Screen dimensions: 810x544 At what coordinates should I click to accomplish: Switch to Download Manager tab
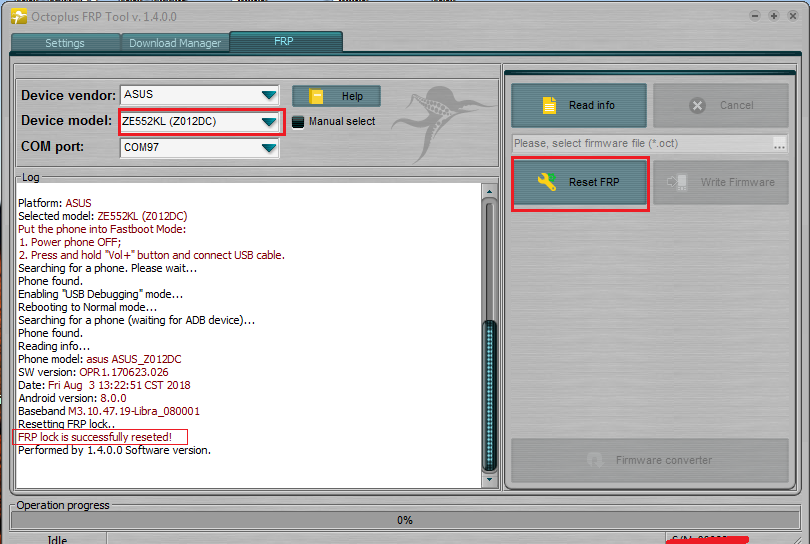click(x=175, y=43)
